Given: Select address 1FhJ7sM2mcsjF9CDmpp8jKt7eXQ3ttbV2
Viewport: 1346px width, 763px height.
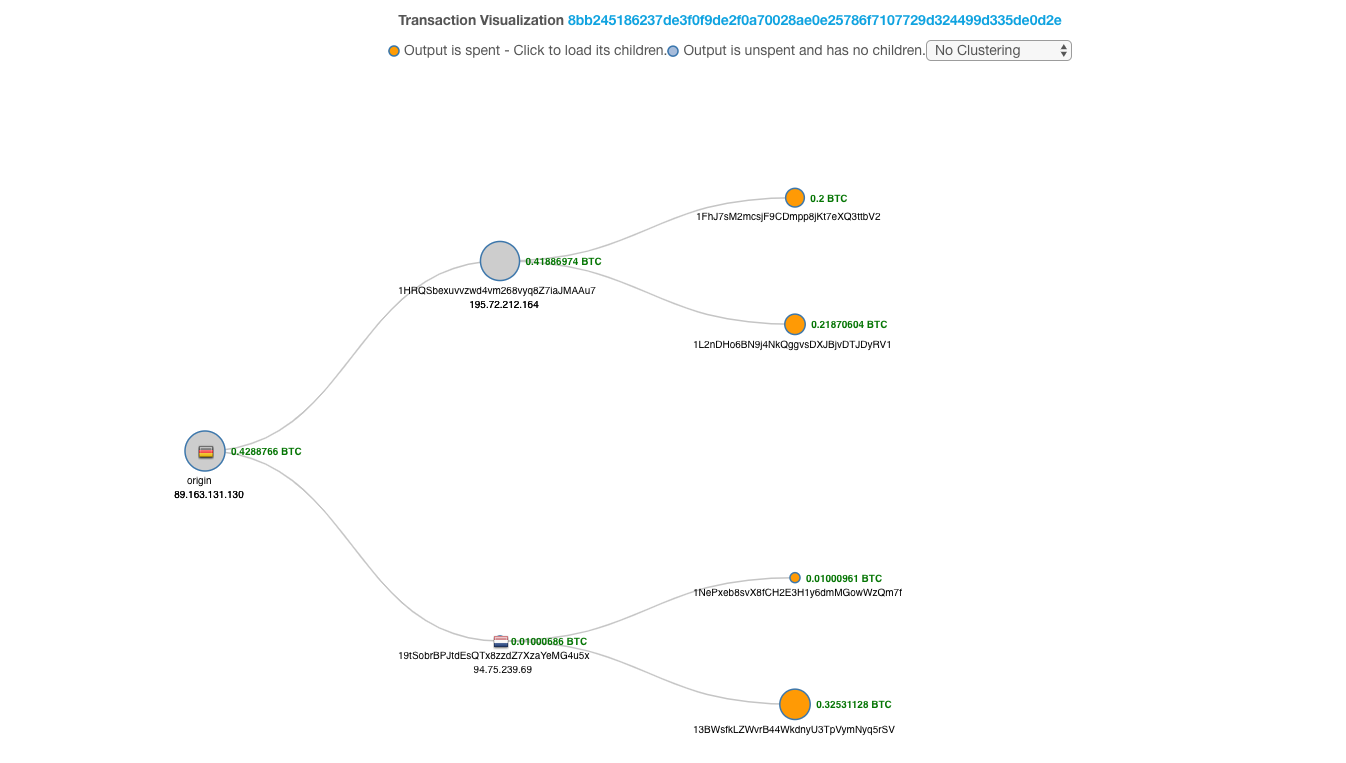Looking at the screenshot, I should click(788, 216).
